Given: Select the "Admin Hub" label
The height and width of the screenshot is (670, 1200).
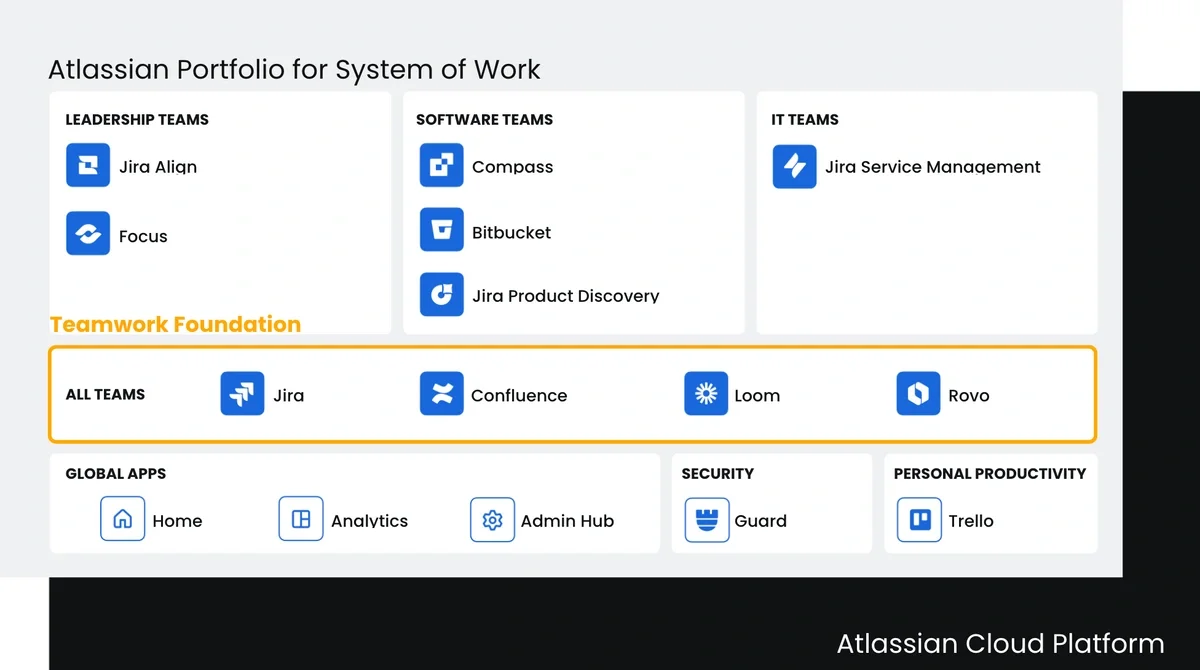Looking at the screenshot, I should pos(567,521).
